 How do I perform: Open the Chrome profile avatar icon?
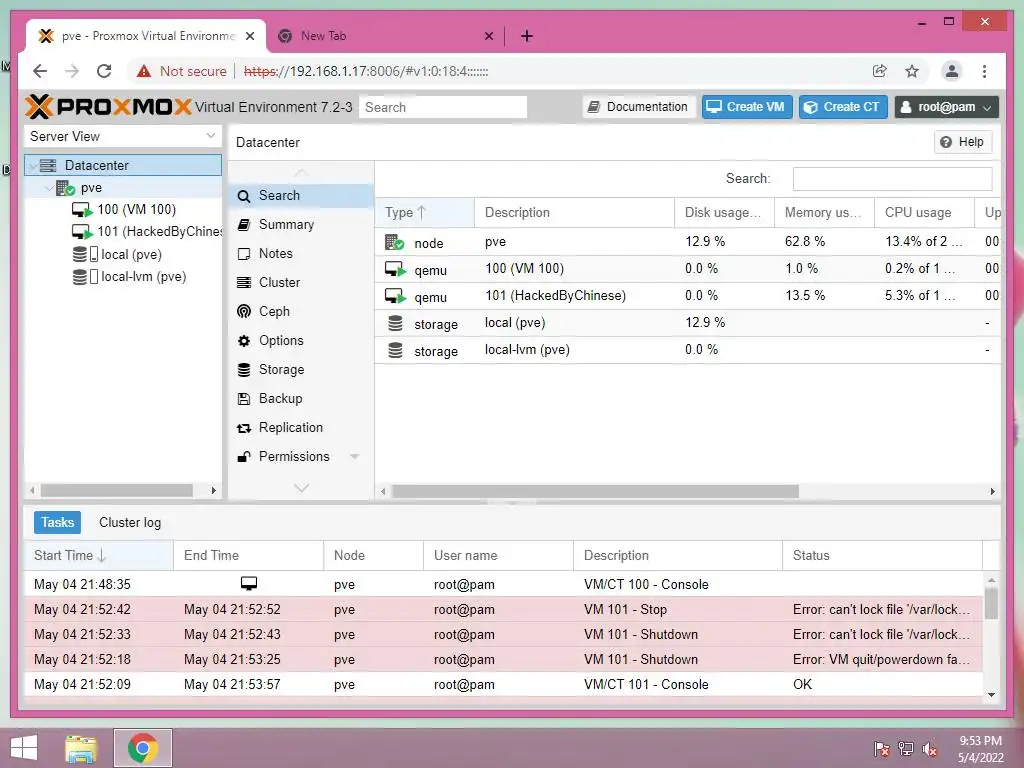point(952,71)
